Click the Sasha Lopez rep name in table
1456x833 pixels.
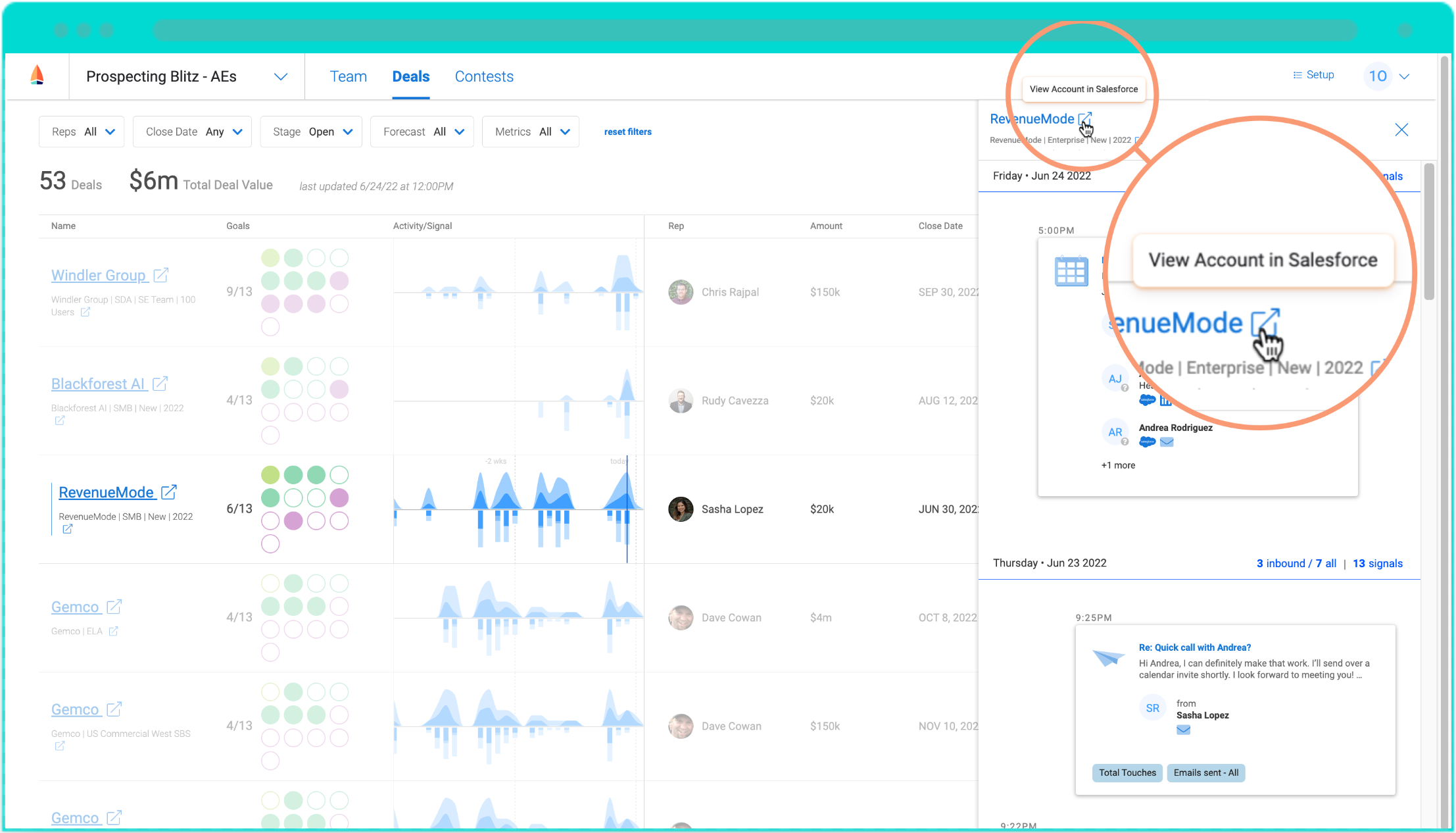732,509
